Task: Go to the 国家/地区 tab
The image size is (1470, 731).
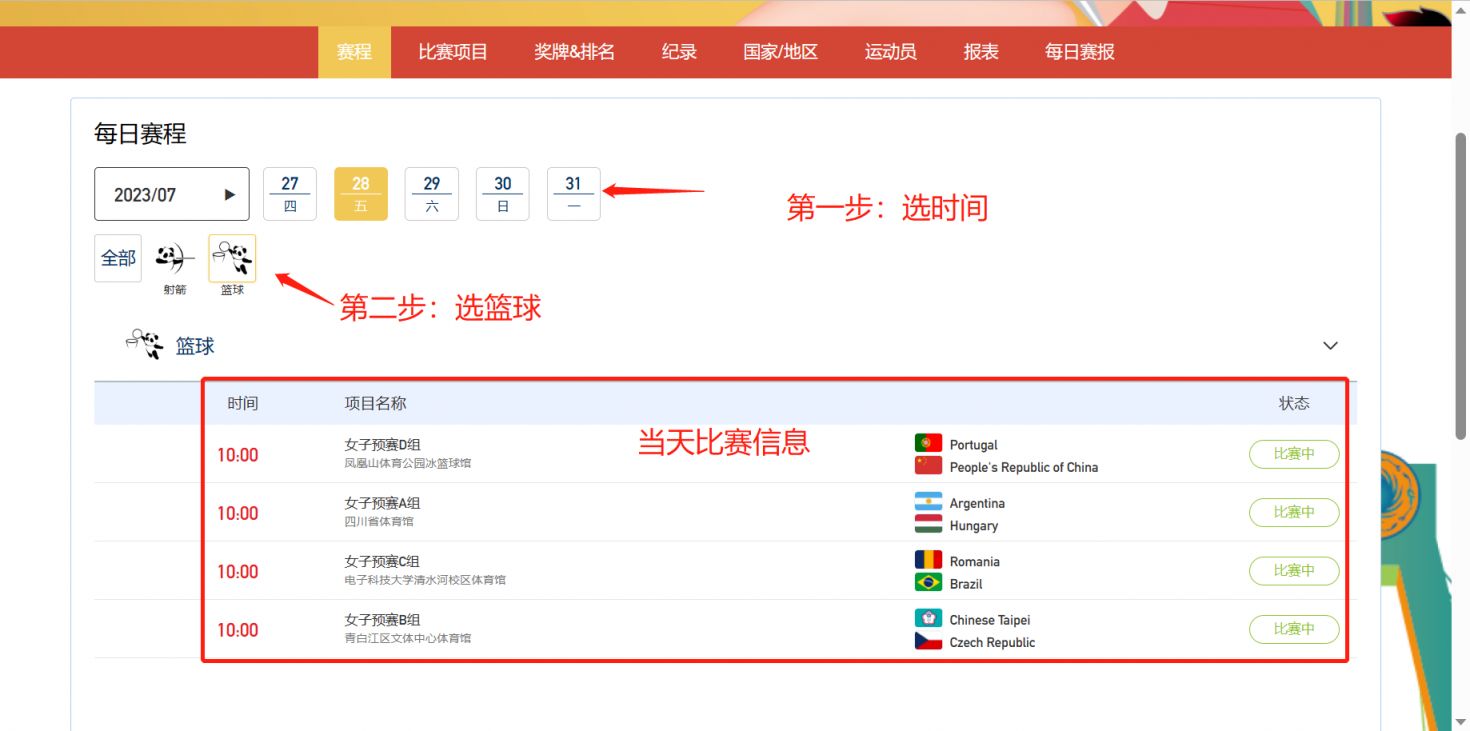Action: tap(780, 52)
